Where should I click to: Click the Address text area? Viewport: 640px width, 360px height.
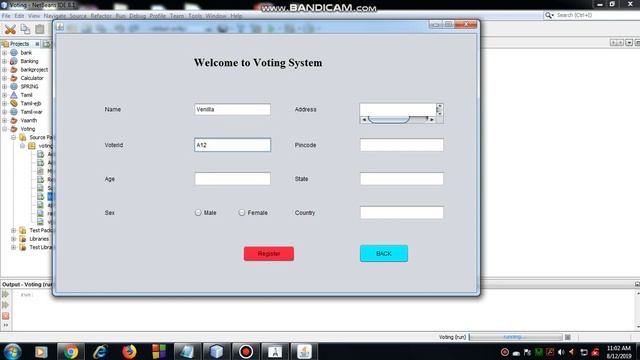pyautogui.click(x=398, y=110)
